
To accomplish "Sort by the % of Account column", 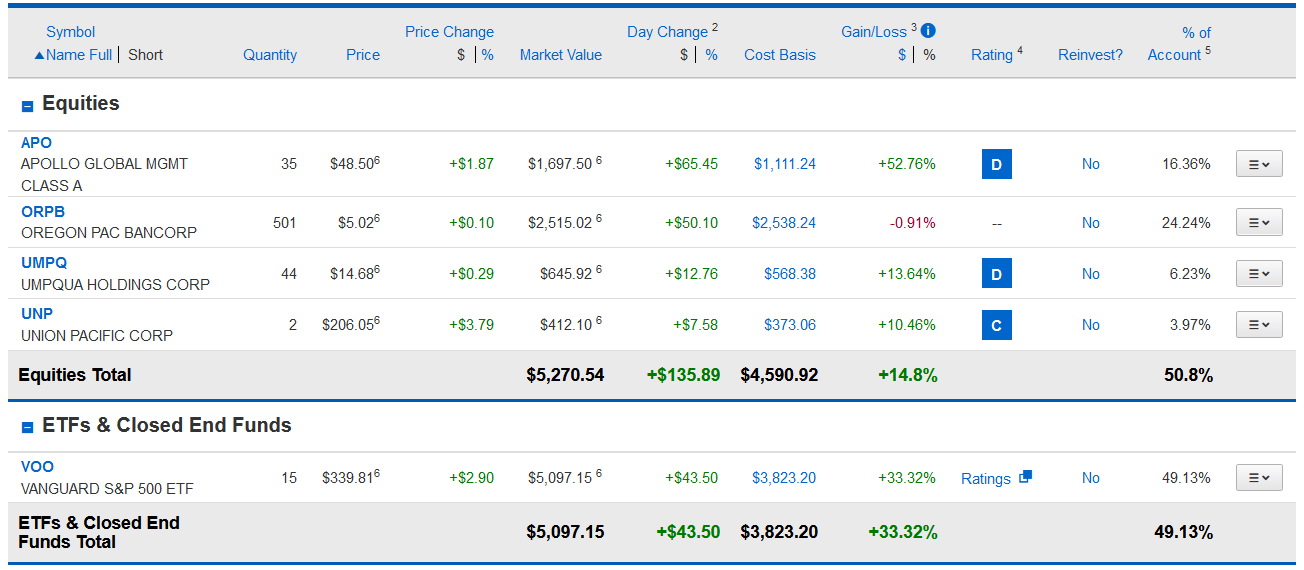I will point(1179,44).
